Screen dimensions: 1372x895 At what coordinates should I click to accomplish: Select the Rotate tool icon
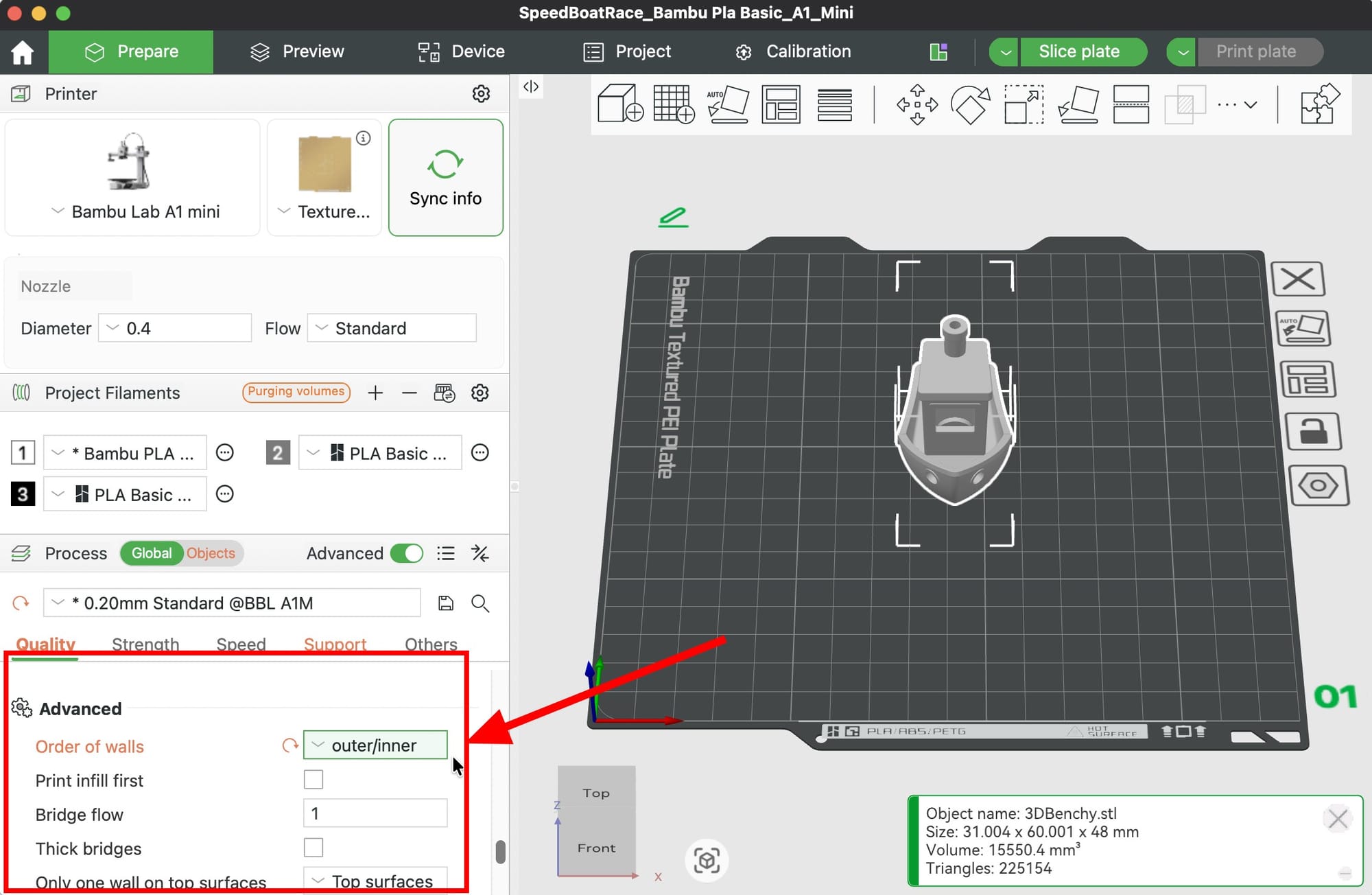pos(970,104)
